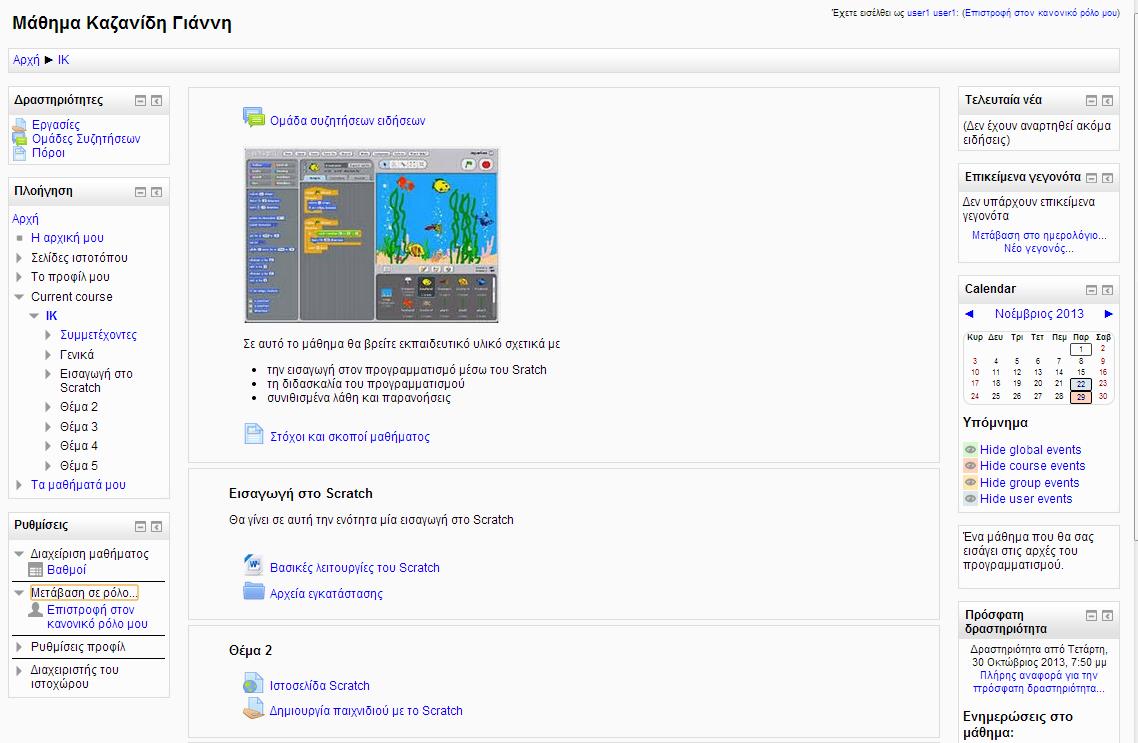The image size is (1138, 743).
Task: Click Νέο γεγονός link
Action: coord(1039,248)
